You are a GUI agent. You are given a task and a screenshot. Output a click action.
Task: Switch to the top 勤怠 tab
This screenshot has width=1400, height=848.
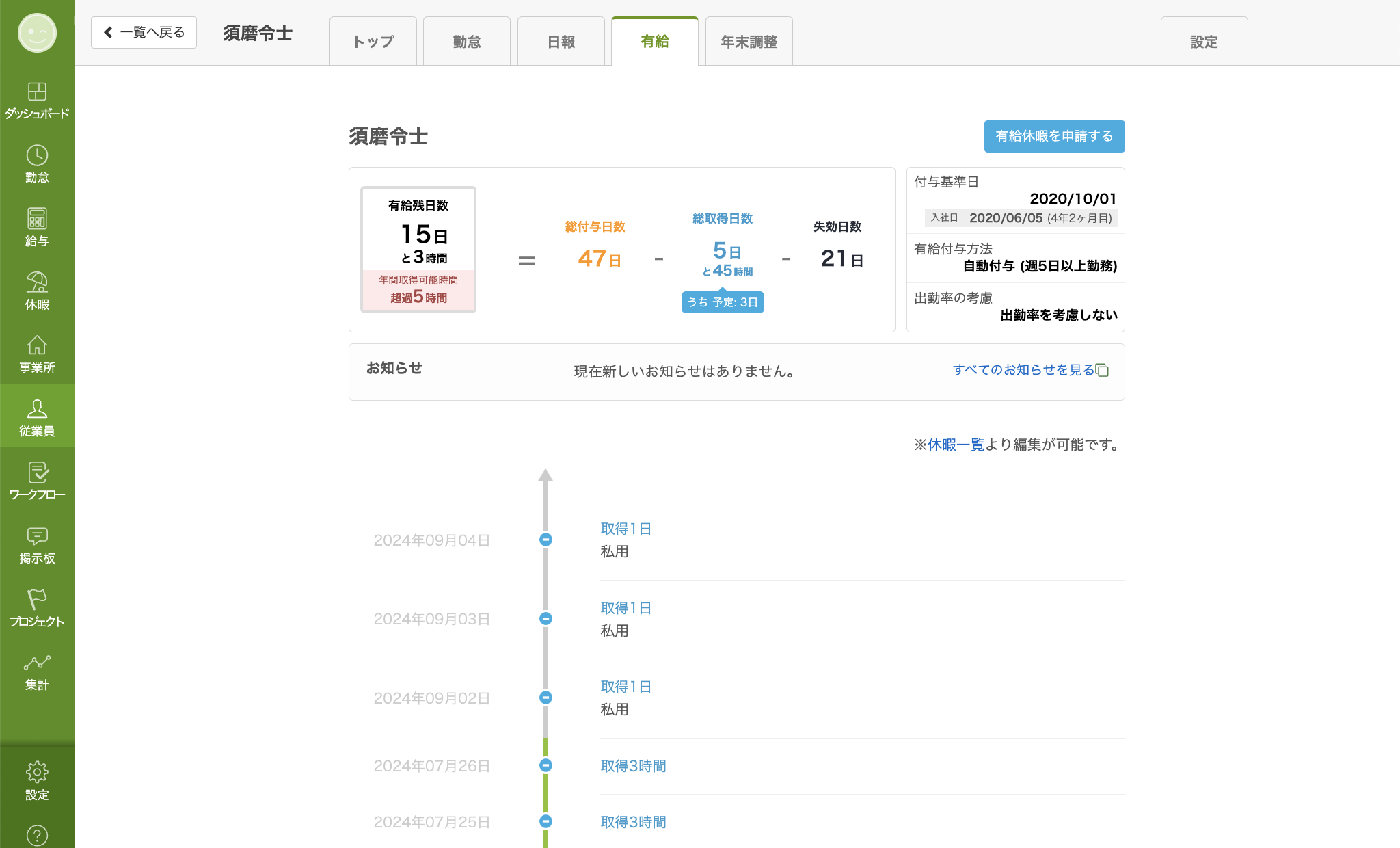pyautogui.click(x=467, y=42)
